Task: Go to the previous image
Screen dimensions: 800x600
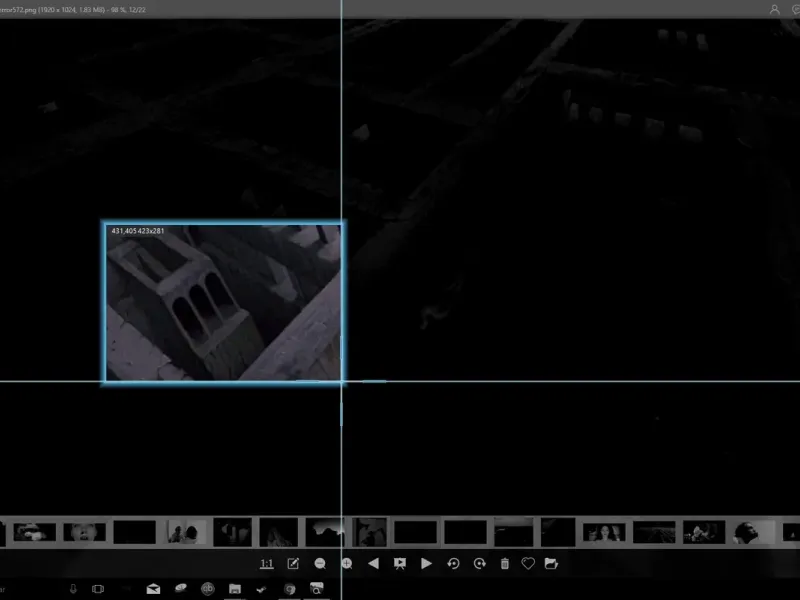Action: 373,564
